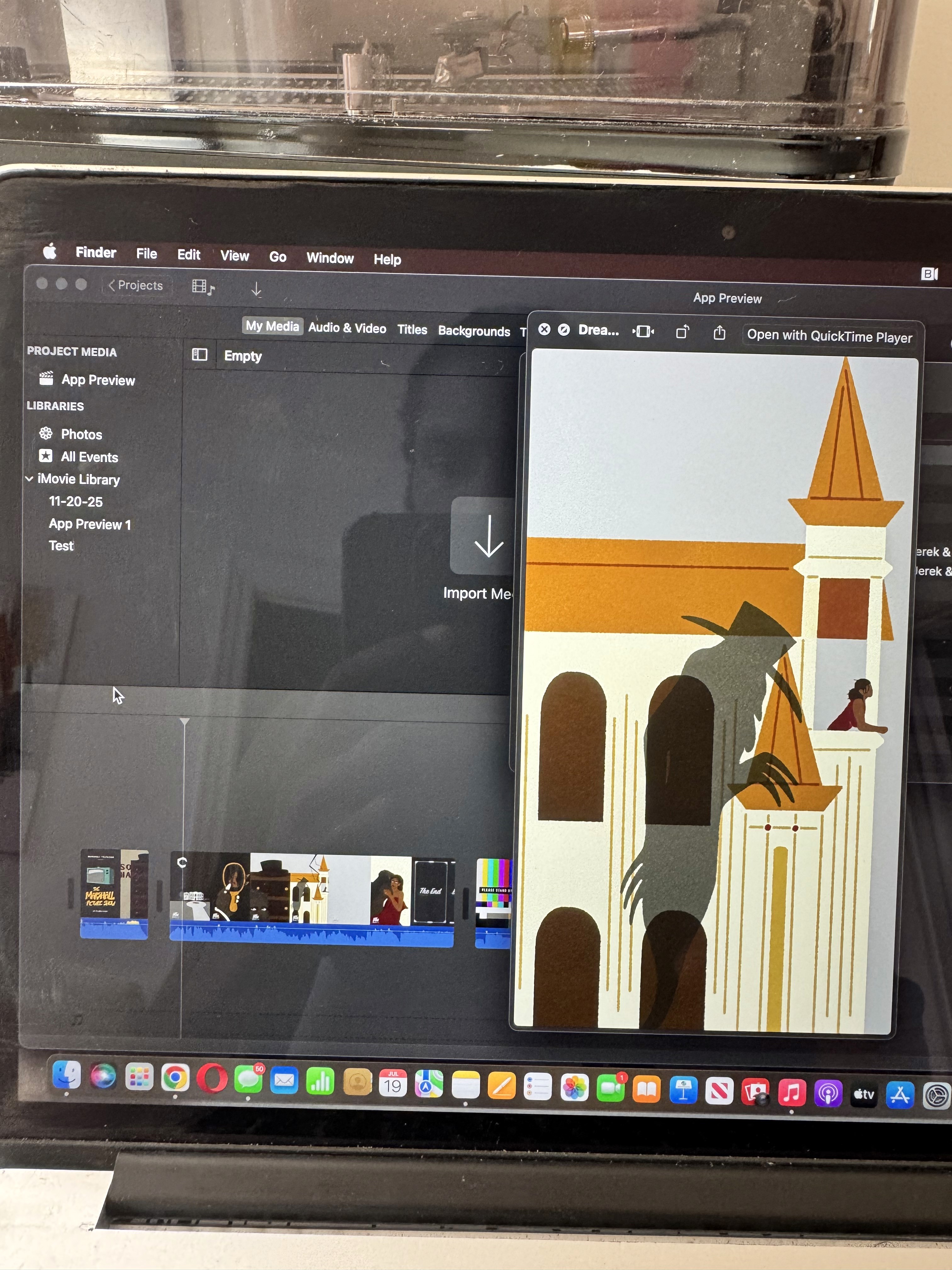Open the Window menu
This screenshot has width=952, height=1270.
click(x=330, y=258)
